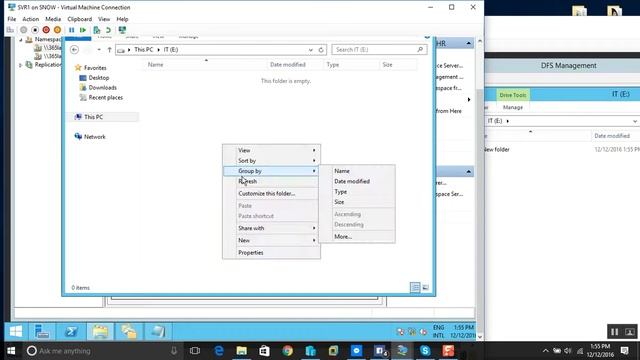Screen dimensions: 640x360
Task: Open Skype from host taskbar
Action: pyautogui.click(x=425, y=351)
